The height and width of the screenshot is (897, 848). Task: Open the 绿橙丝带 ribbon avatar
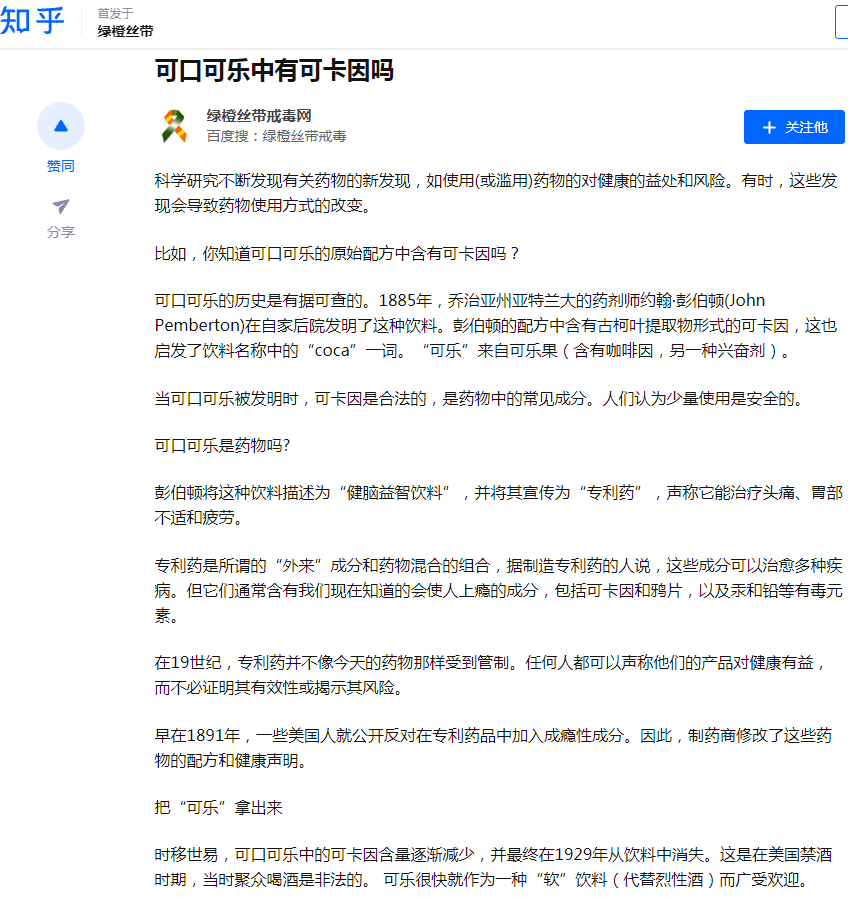pyautogui.click(x=175, y=126)
